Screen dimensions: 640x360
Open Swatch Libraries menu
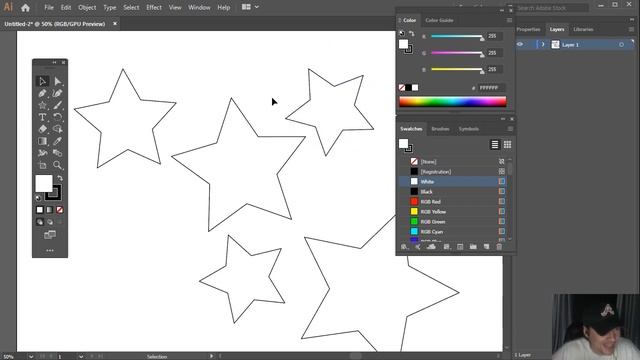[x=404, y=247]
